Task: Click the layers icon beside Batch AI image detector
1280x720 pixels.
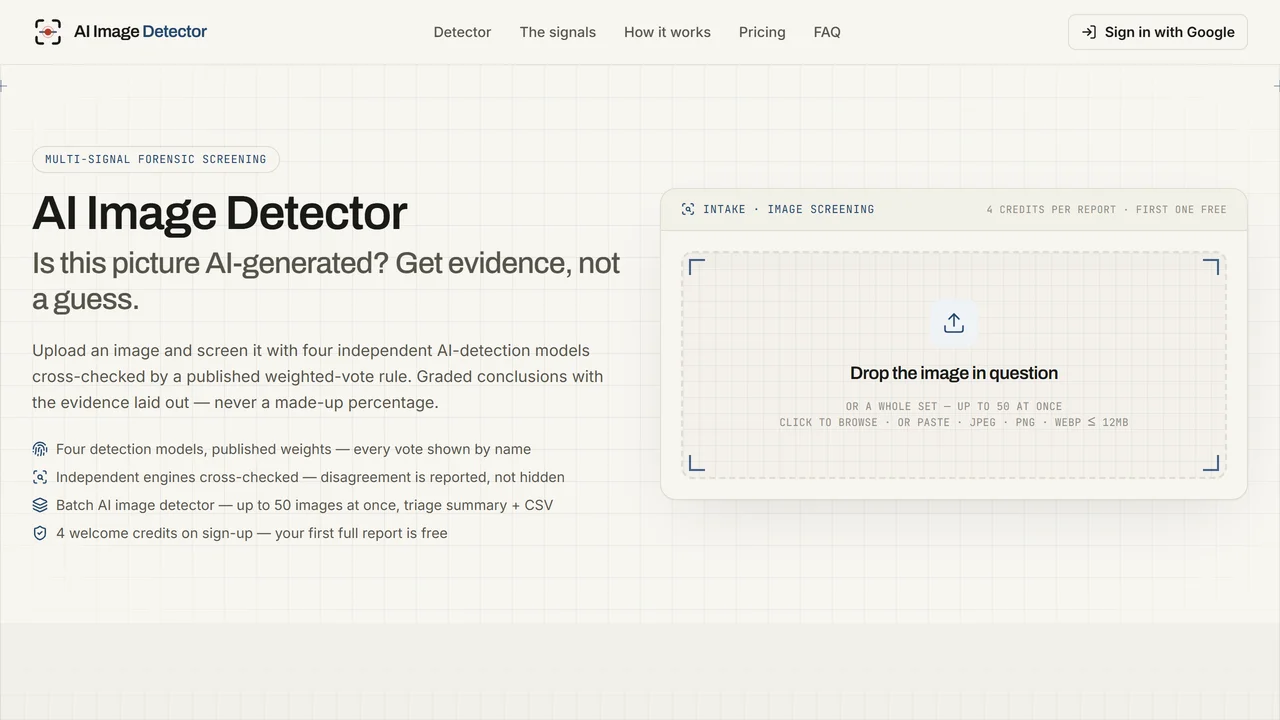Action: (x=40, y=505)
